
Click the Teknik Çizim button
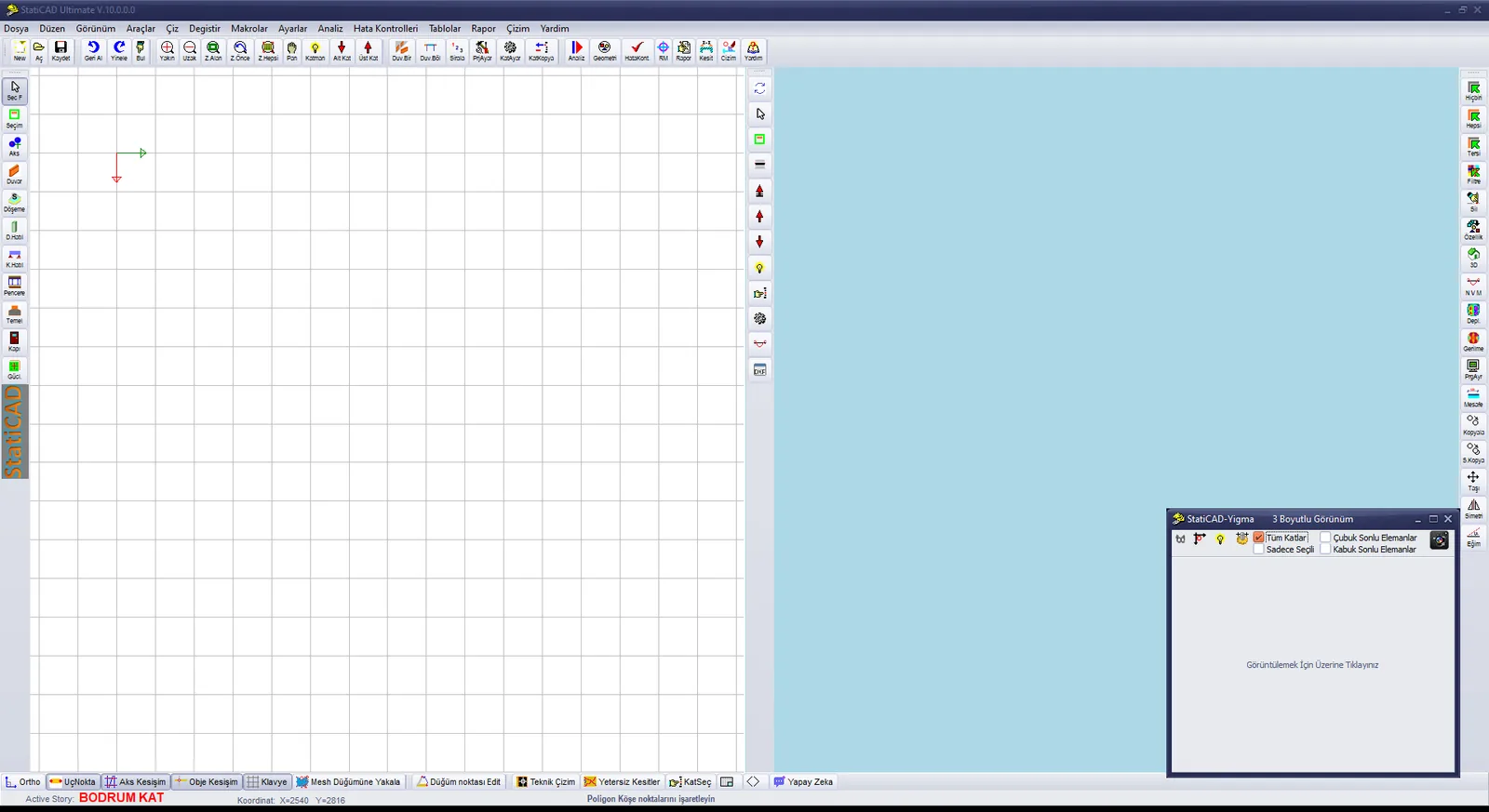(x=546, y=782)
